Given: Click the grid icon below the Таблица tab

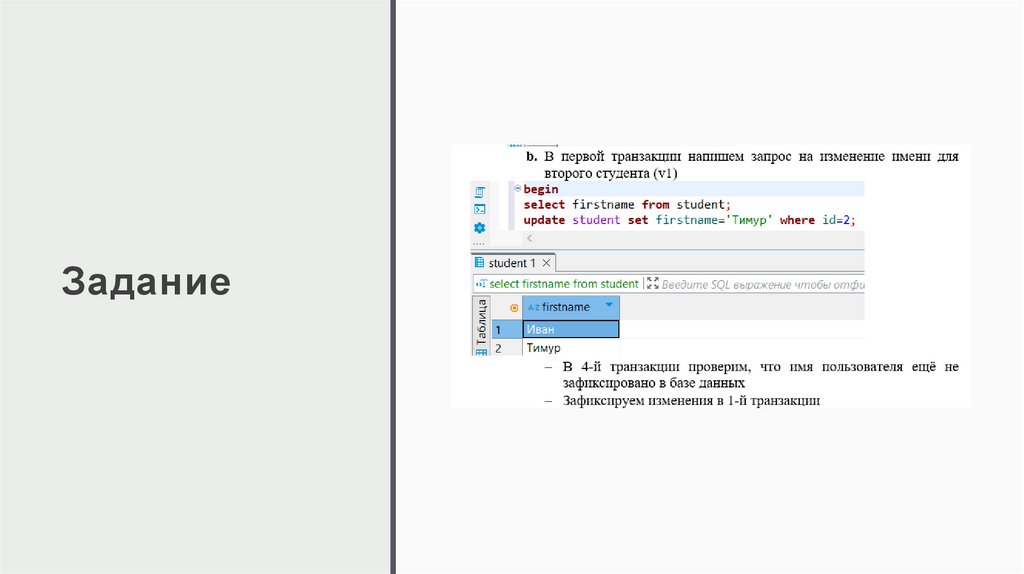Looking at the screenshot, I should tap(479, 351).
